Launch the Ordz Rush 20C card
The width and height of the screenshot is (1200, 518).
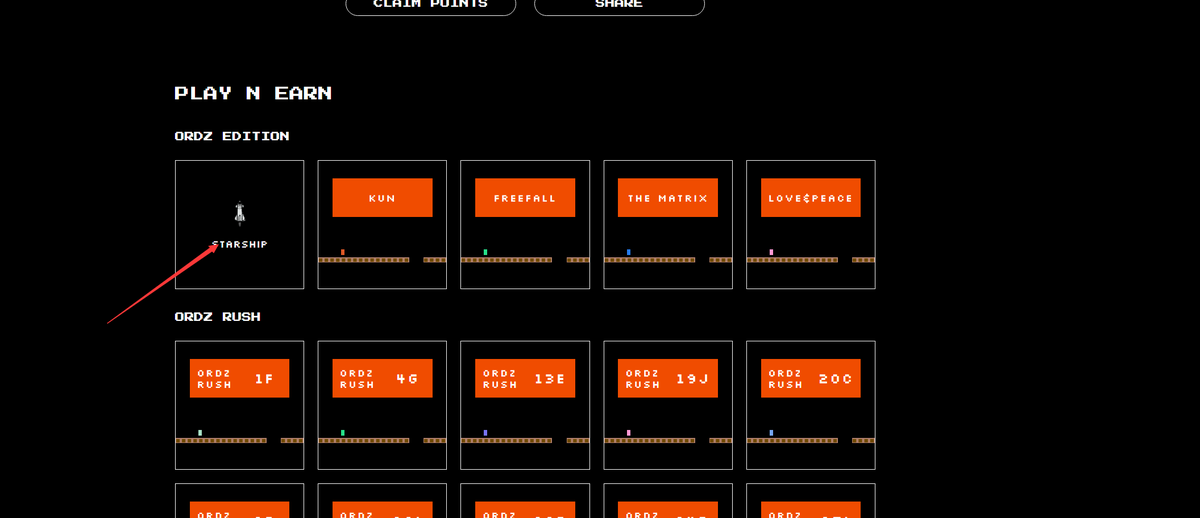pyautogui.click(x=811, y=405)
